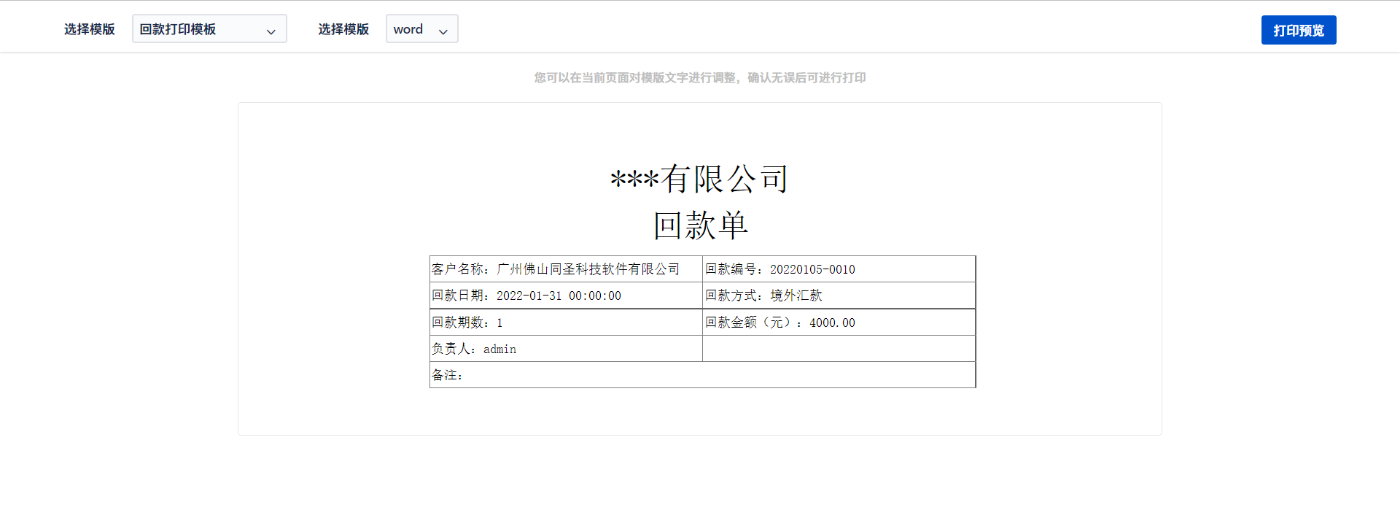Open the 回款打印模板 template dropdown
This screenshot has height=520, width=1400.
[x=200, y=29]
